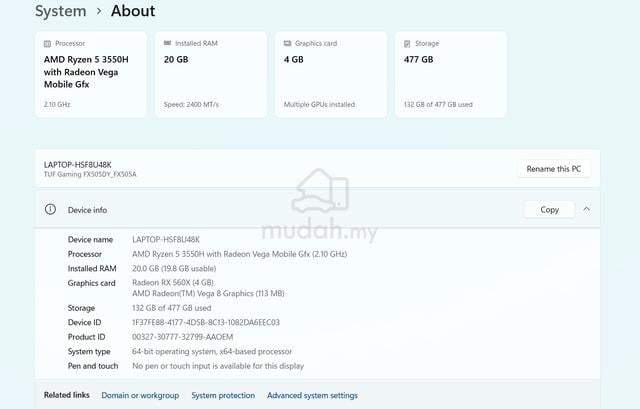Click Product ID value 00327-30777-32799-AAOEM
The width and height of the screenshot is (640, 409).
[182, 337]
